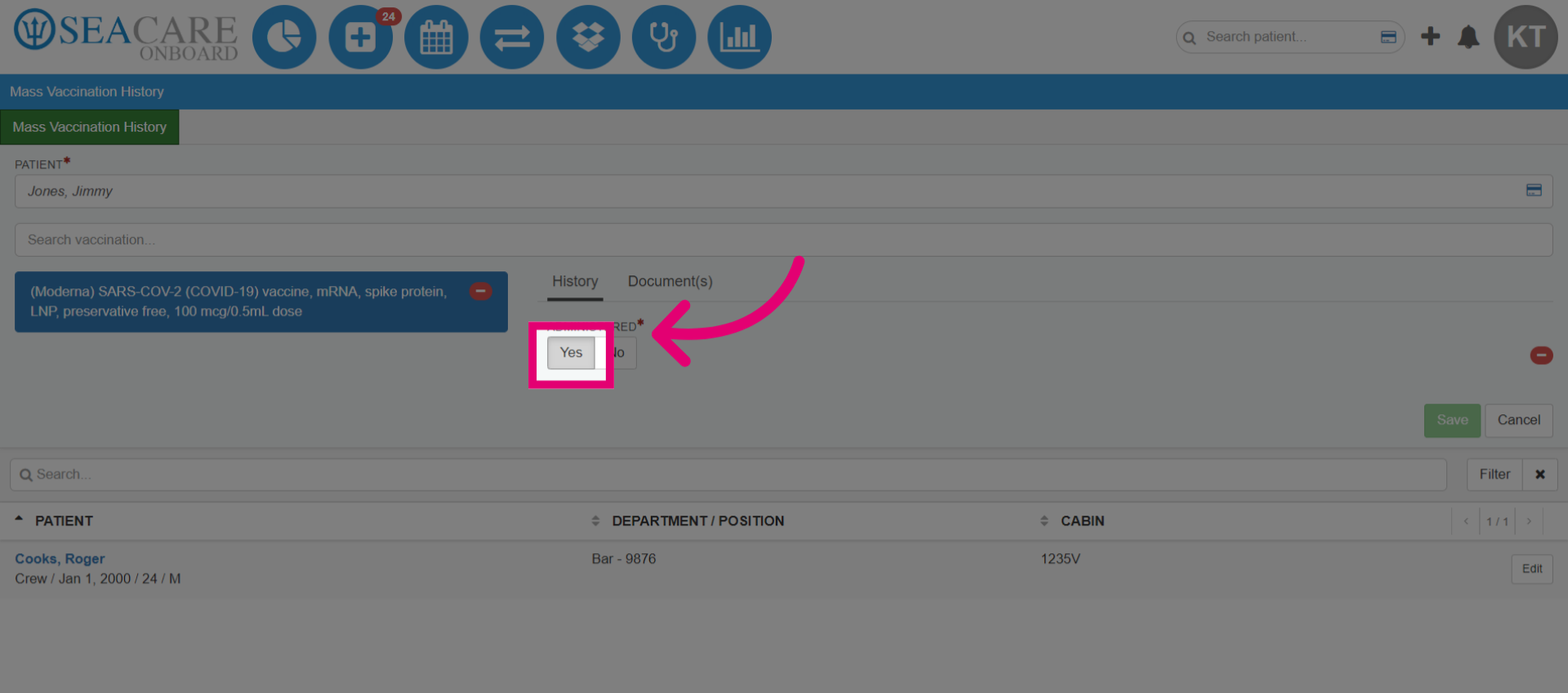The width and height of the screenshot is (1568, 693).
Task: Open the KT user avatar menu
Action: 1526,37
